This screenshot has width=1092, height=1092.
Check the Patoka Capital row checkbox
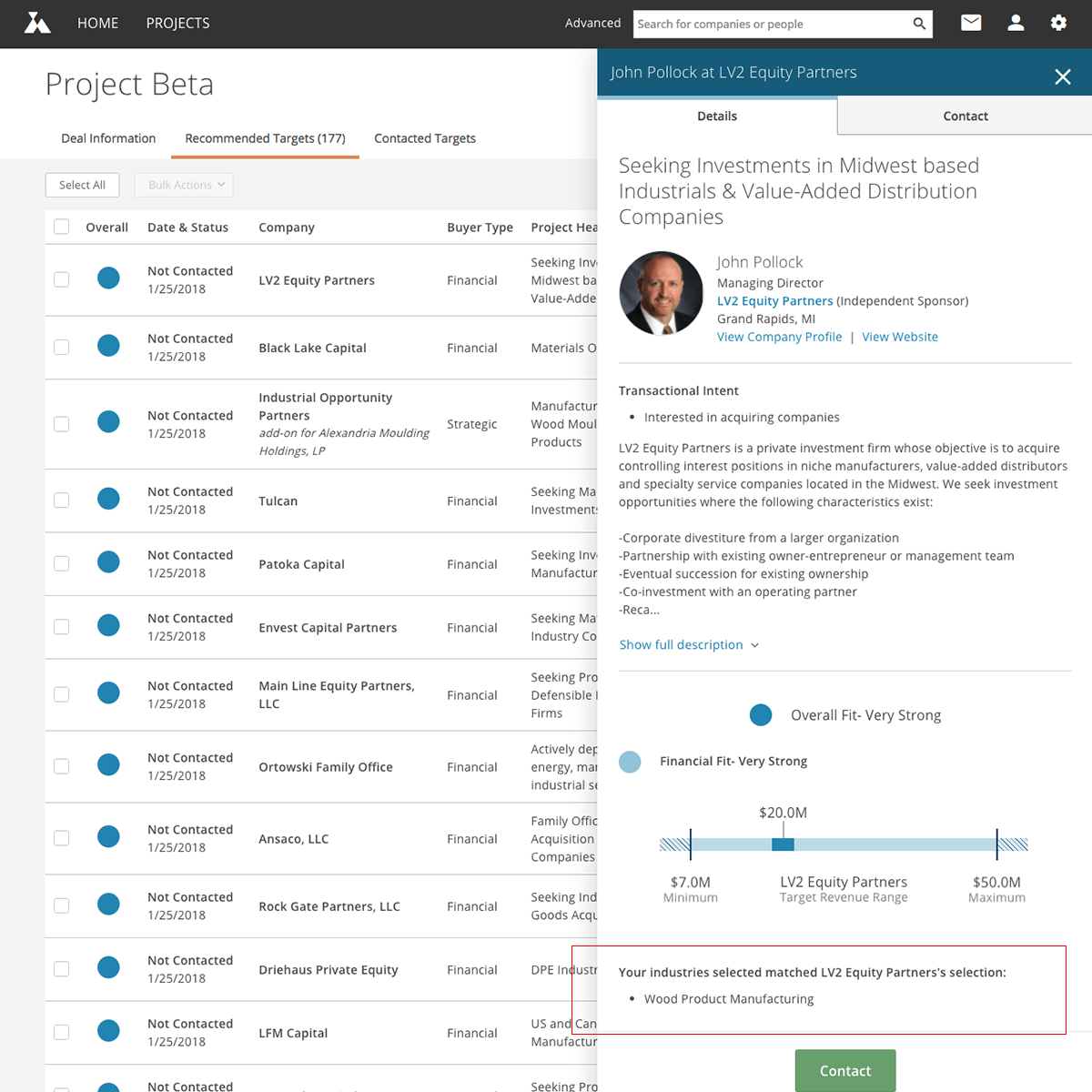62,563
